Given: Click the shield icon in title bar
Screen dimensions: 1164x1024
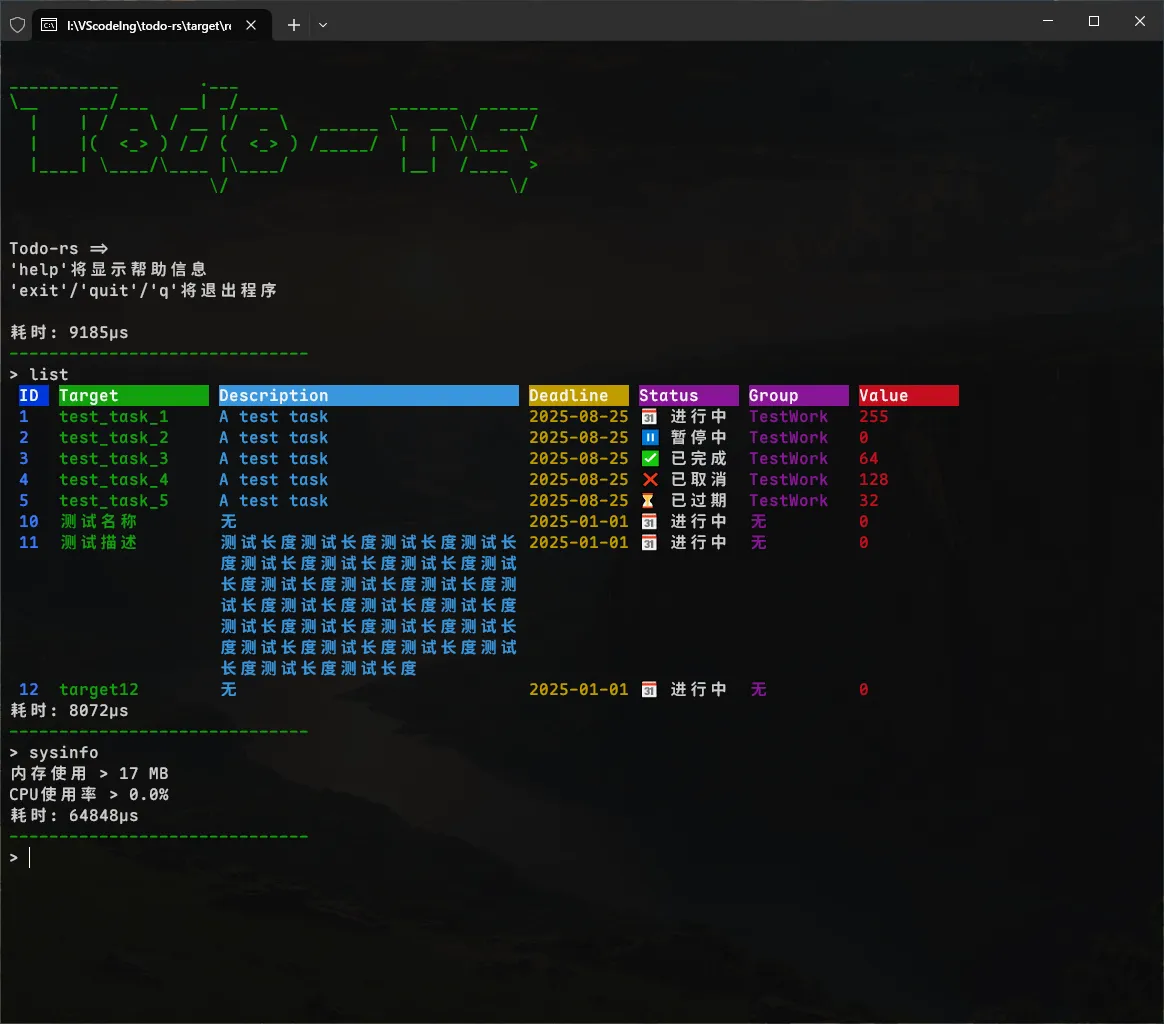Looking at the screenshot, I should 17,25.
